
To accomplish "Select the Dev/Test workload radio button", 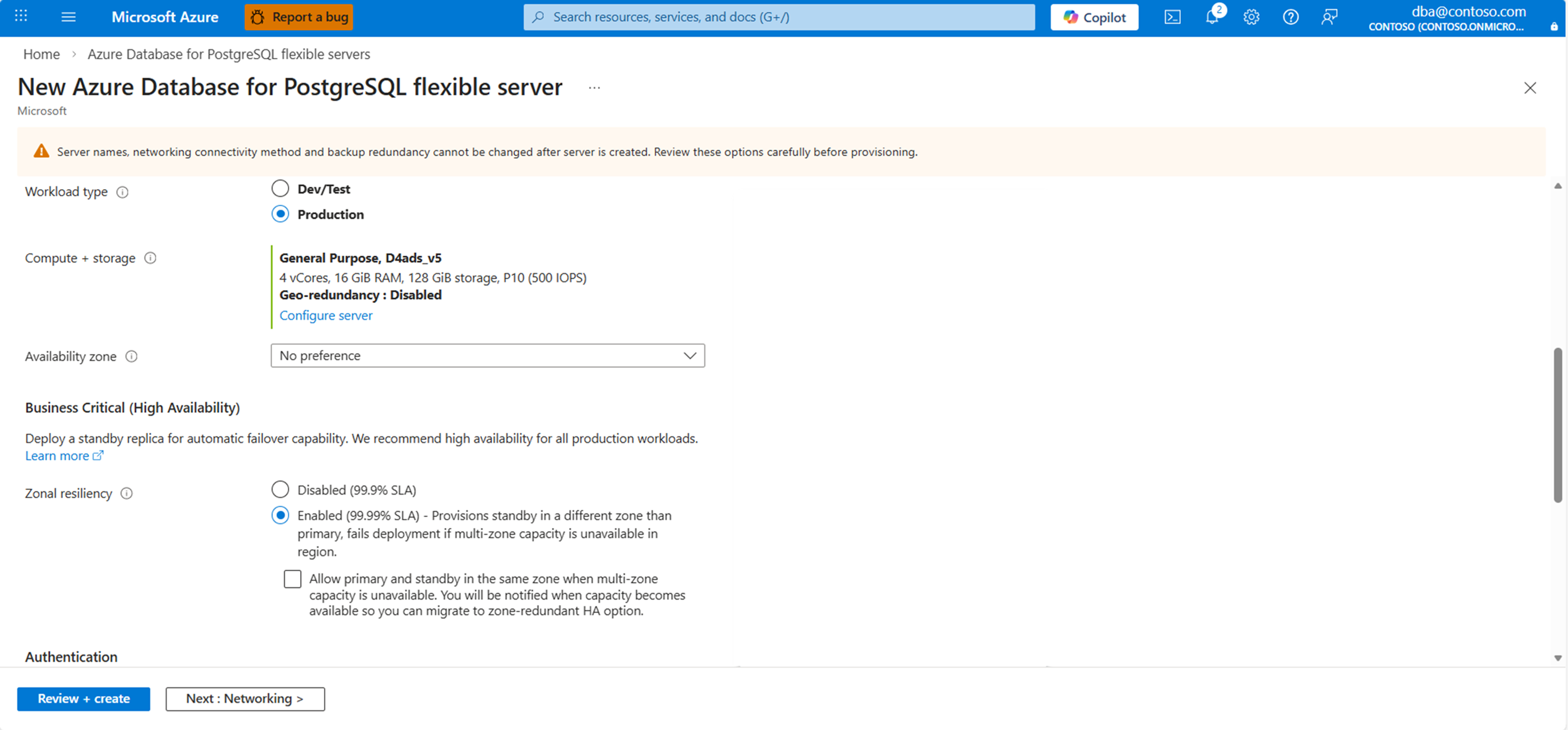I will point(280,189).
